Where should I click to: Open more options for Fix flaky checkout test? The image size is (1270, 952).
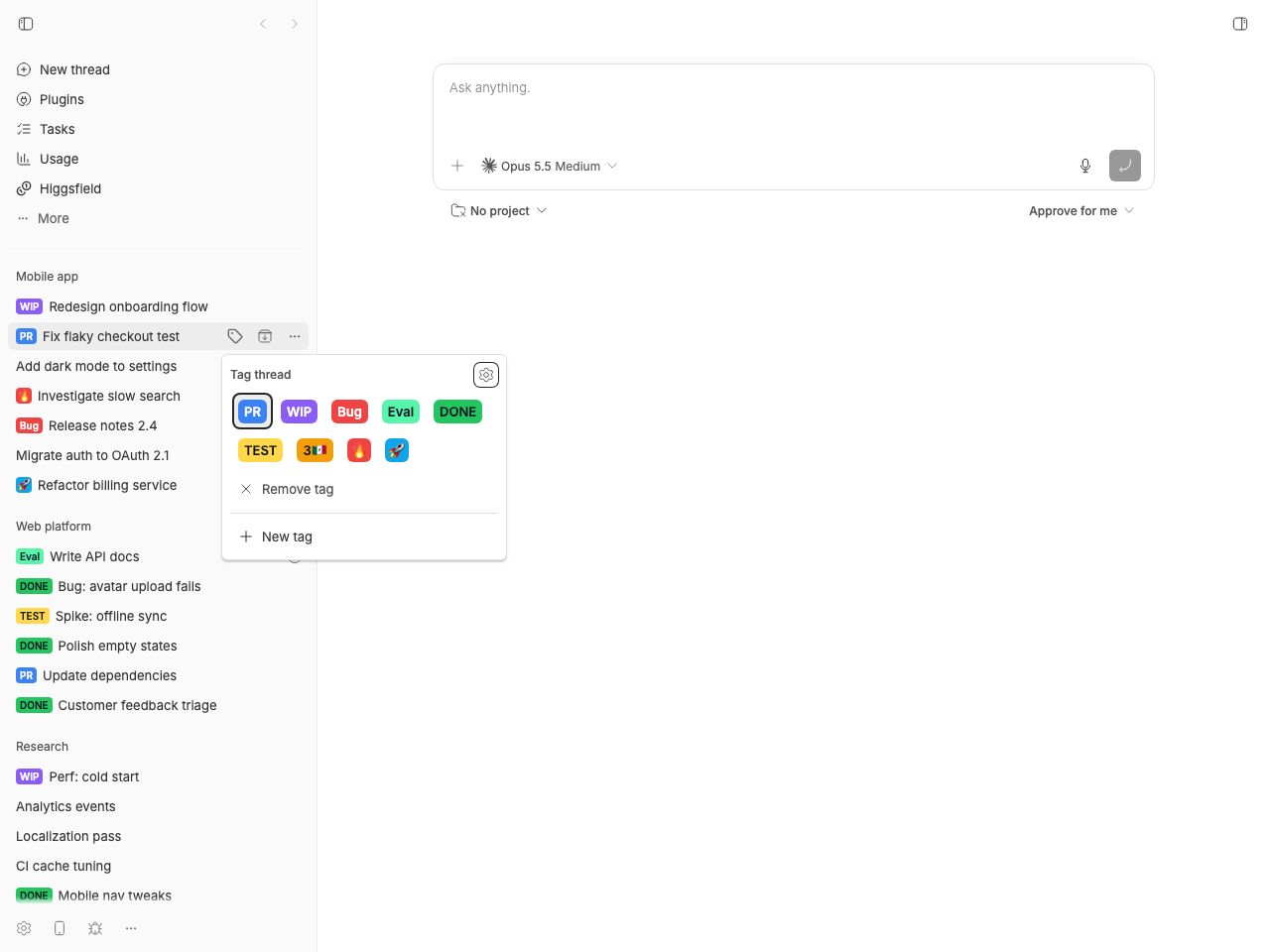[x=295, y=336]
